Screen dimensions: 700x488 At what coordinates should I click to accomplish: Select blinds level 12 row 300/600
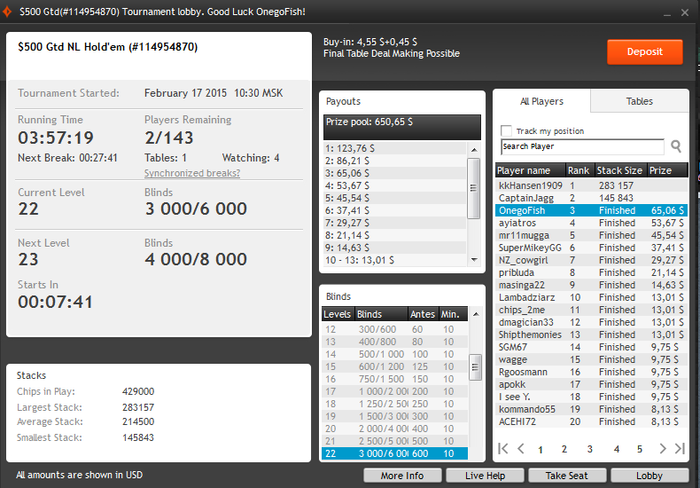coord(395,330)
